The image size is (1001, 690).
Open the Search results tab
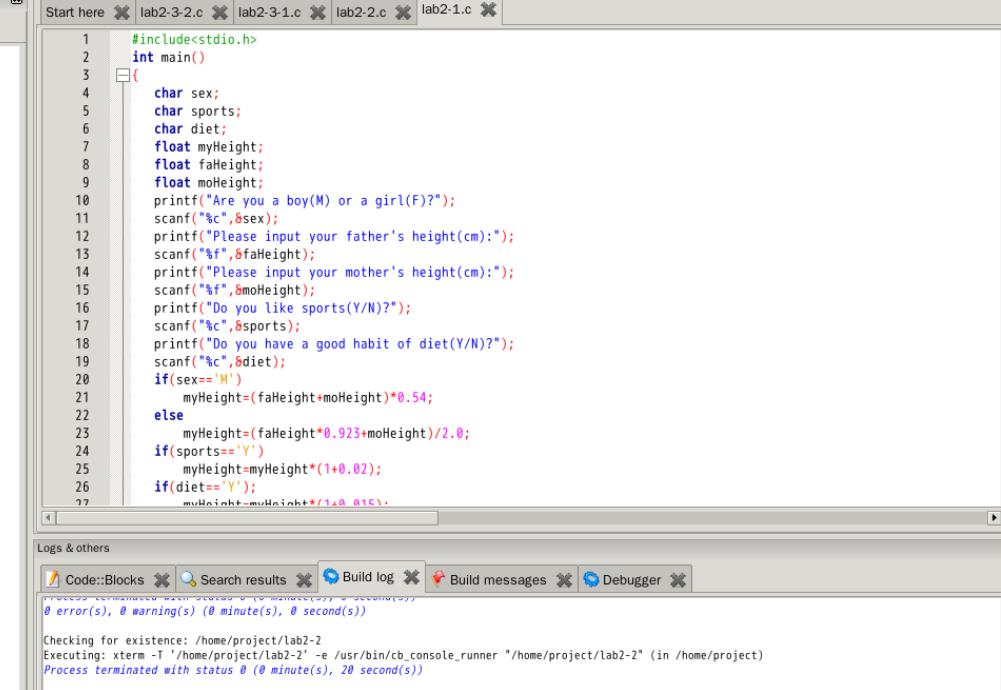[x=243, y=580]
